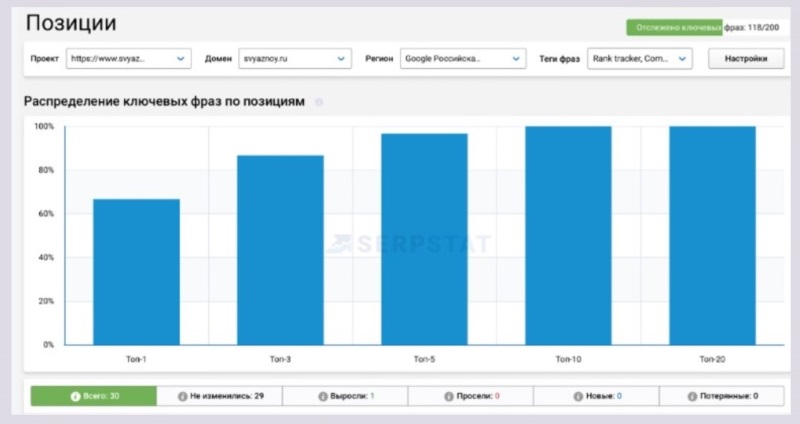Open the Проект dropdown
This screenshot has height=424, width=800.
point(128,59)
